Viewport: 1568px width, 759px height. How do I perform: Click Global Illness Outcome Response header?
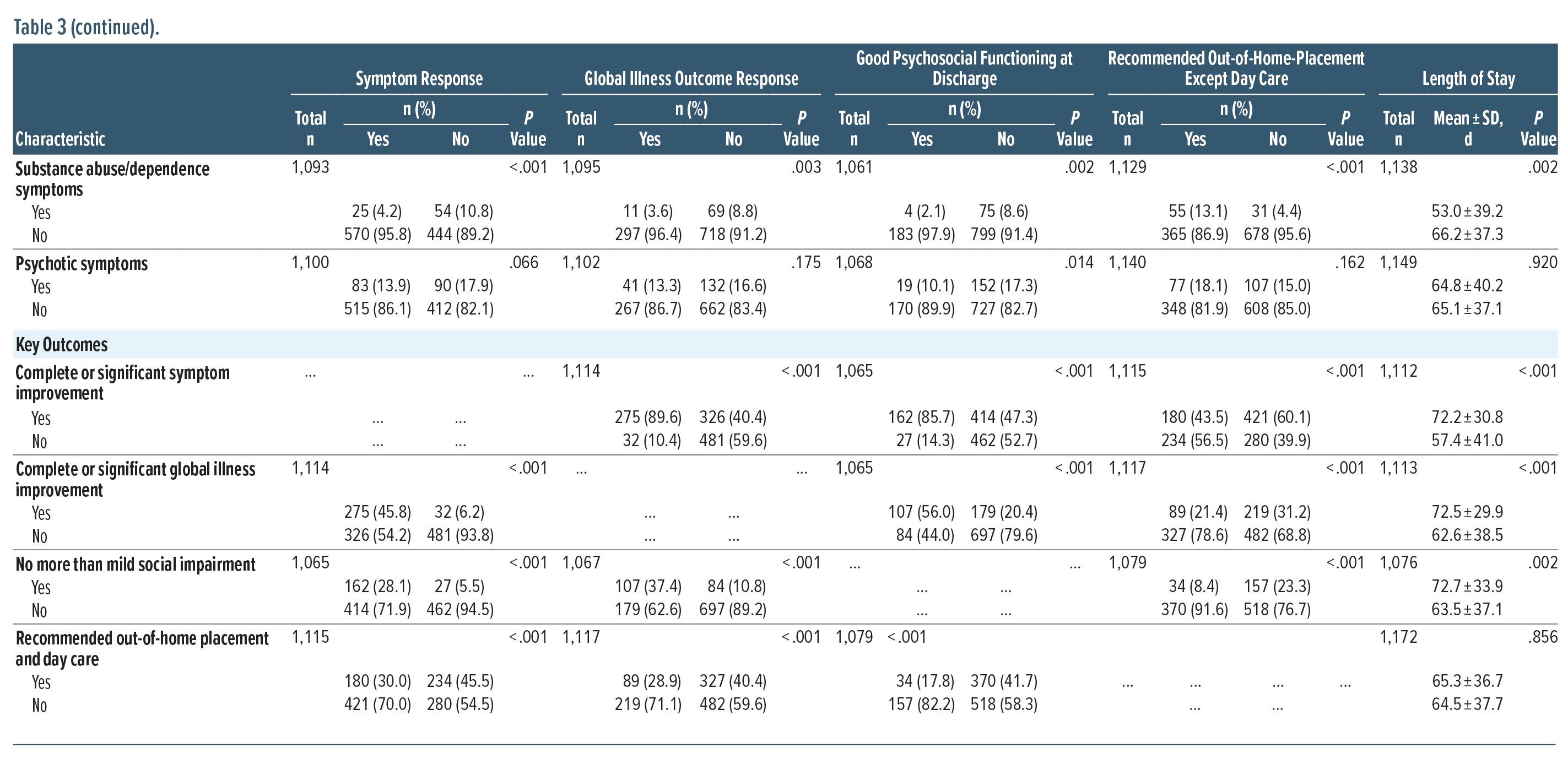[x=691, y=79]
